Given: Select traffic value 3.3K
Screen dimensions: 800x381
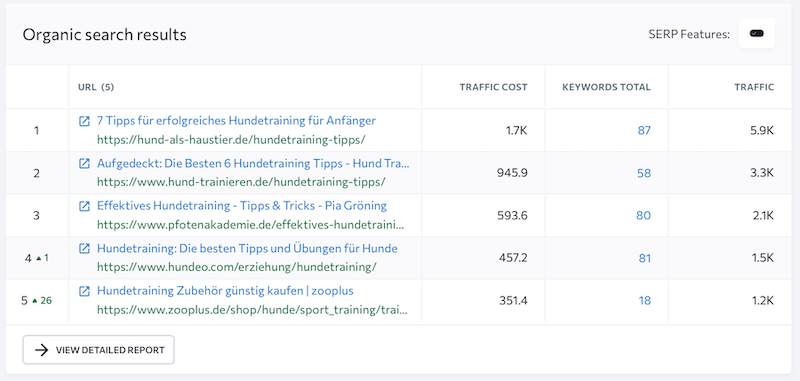Looking at the screenshot, I should tap(762, 173).
